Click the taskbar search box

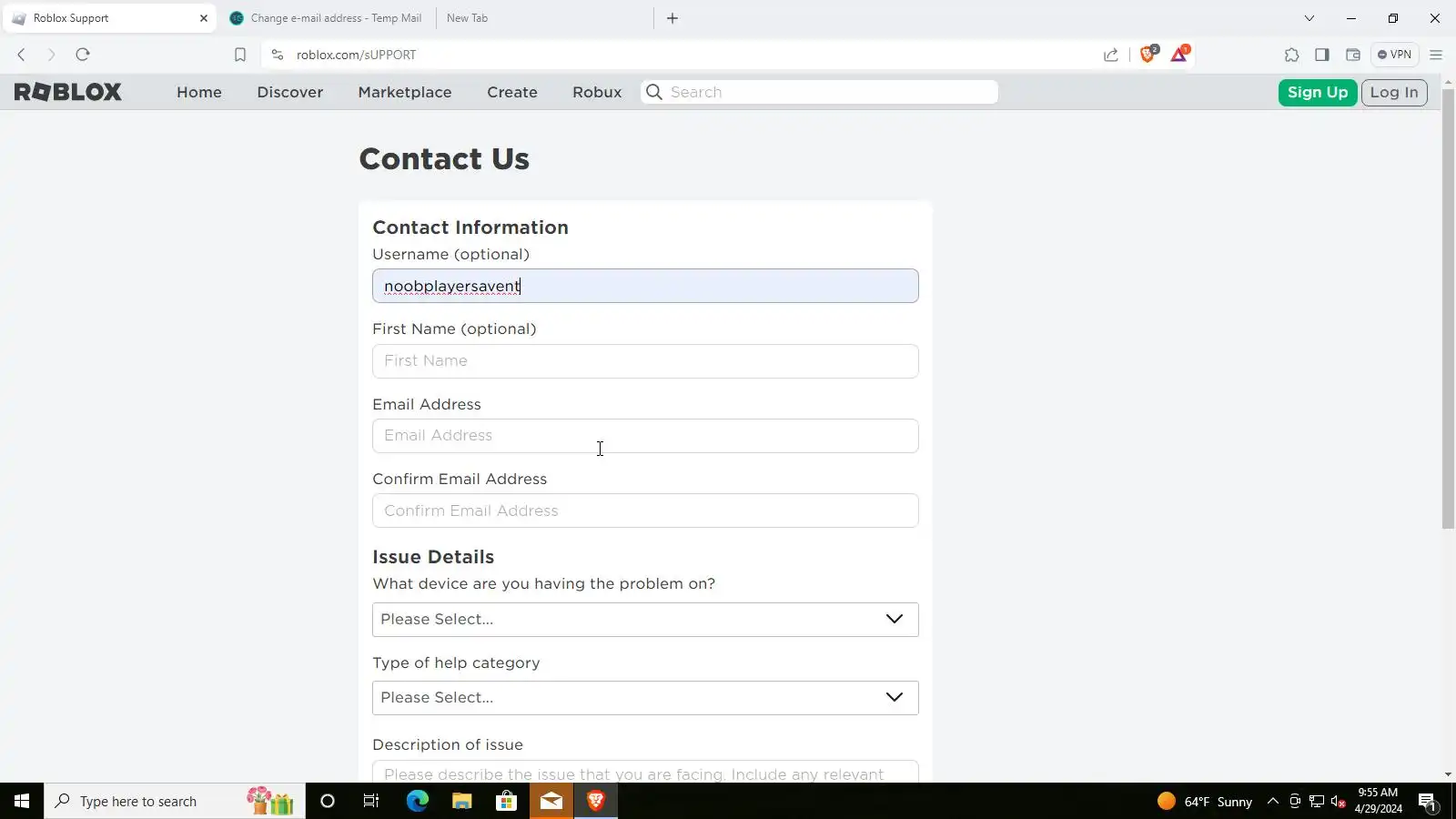tap(175, 801)
